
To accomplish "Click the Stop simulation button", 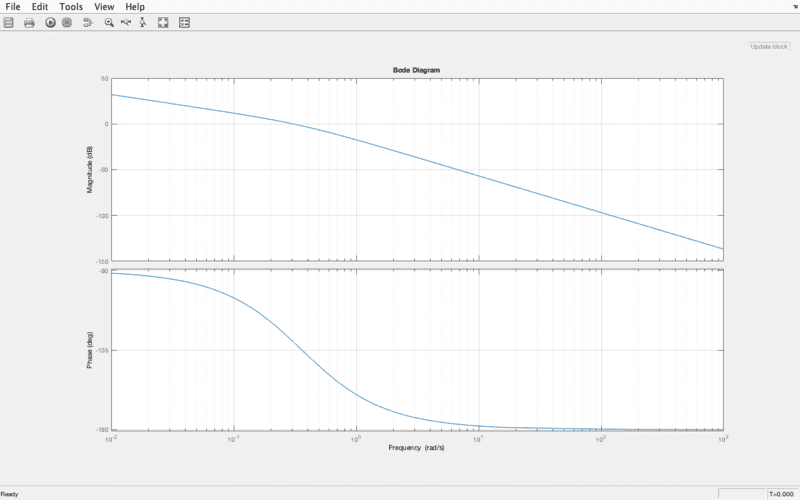I will tap(67, 22).
